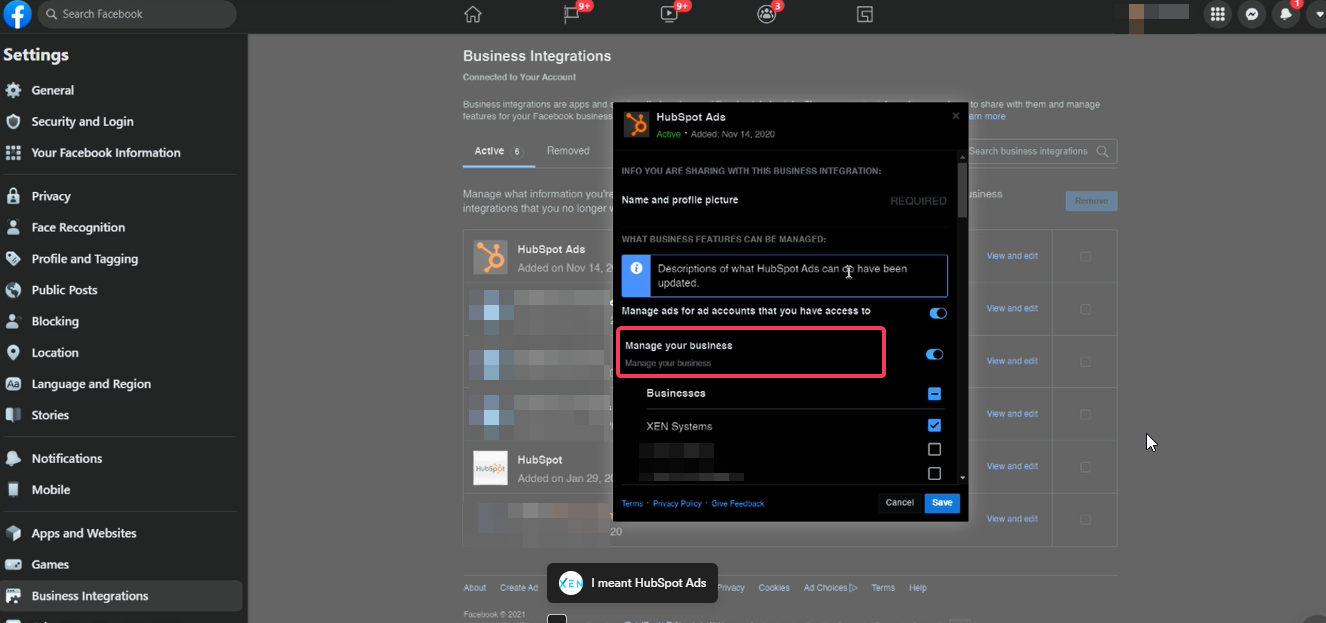Click the HubSpot Ads list thumbnail
1326x623 pixels.
pyautogui.click(x=490, y=258)
